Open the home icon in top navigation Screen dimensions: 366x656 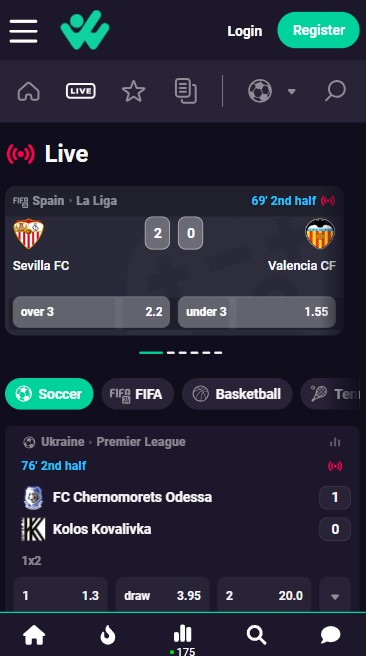[x=28, y=91]
